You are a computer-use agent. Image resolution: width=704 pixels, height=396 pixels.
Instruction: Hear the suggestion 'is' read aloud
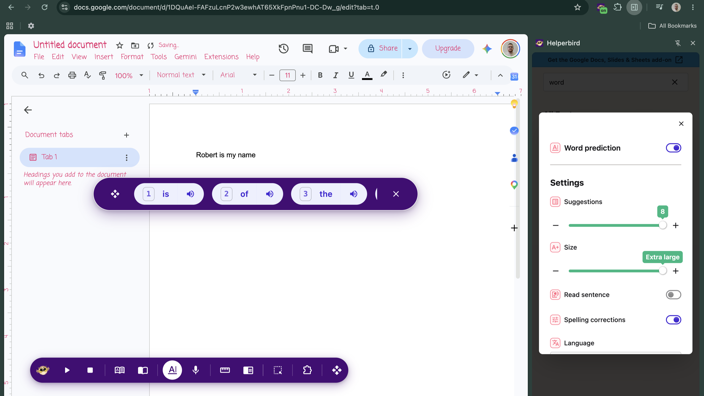(x=190, y=194)
